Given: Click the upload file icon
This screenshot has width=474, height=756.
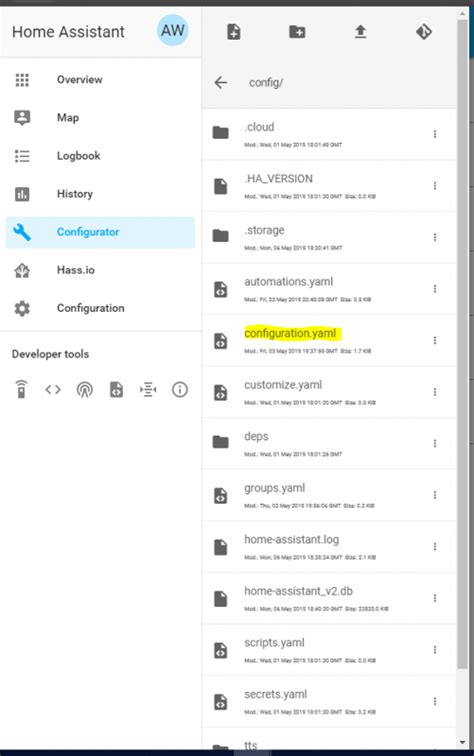Looking at the screenshot, I should [360, 32].
